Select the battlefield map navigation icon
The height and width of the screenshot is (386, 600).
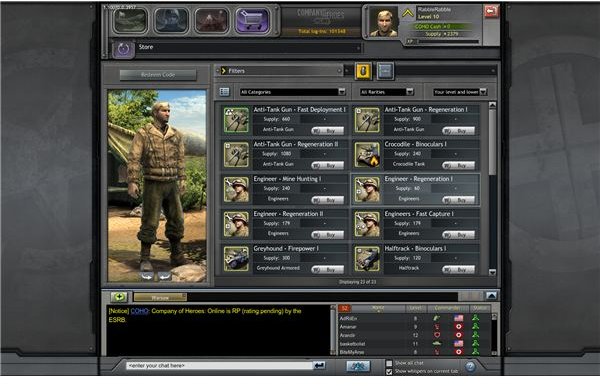click(x=130, y=20)
